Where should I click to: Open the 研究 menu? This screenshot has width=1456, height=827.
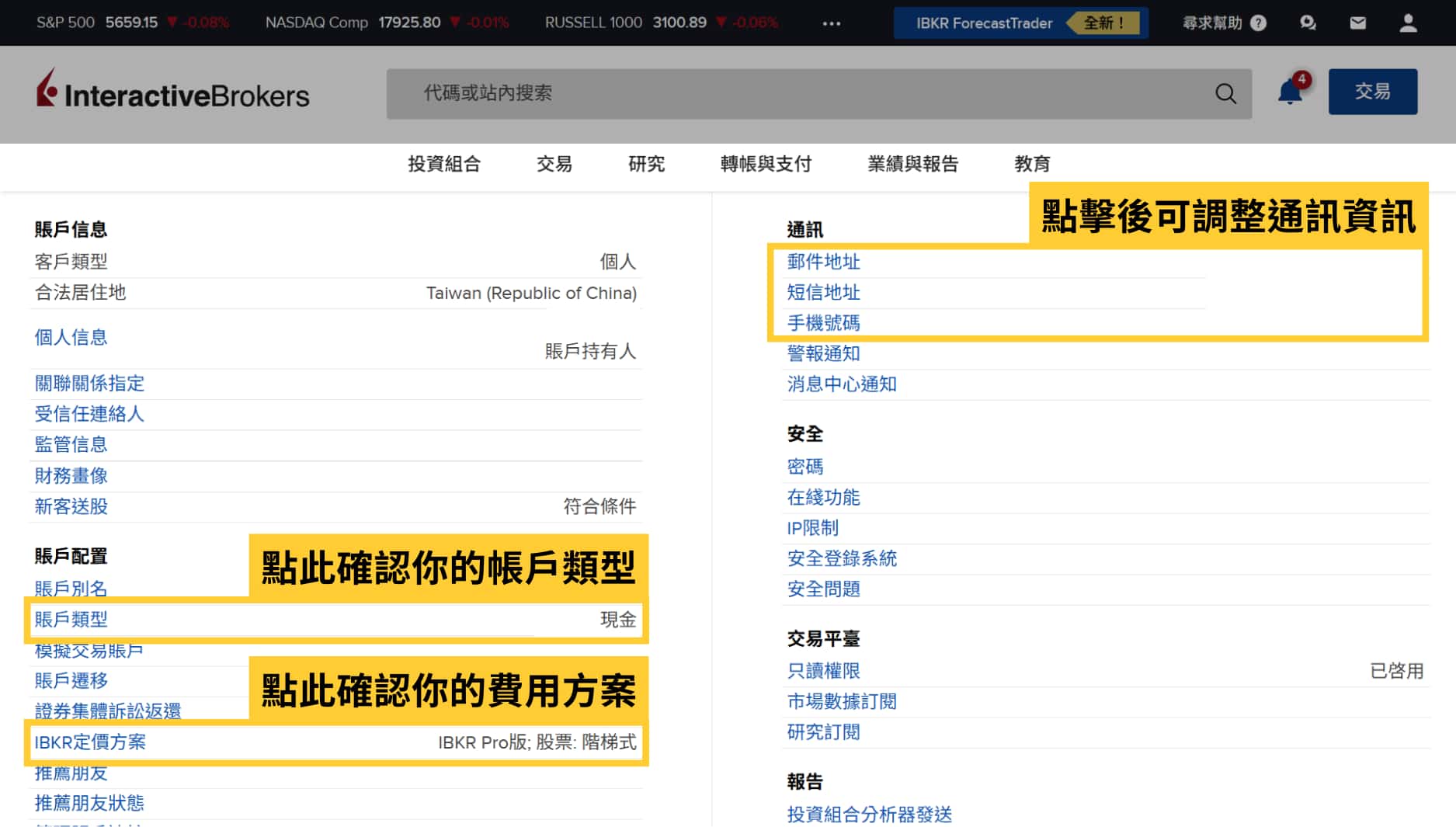(x=646, y=164)
